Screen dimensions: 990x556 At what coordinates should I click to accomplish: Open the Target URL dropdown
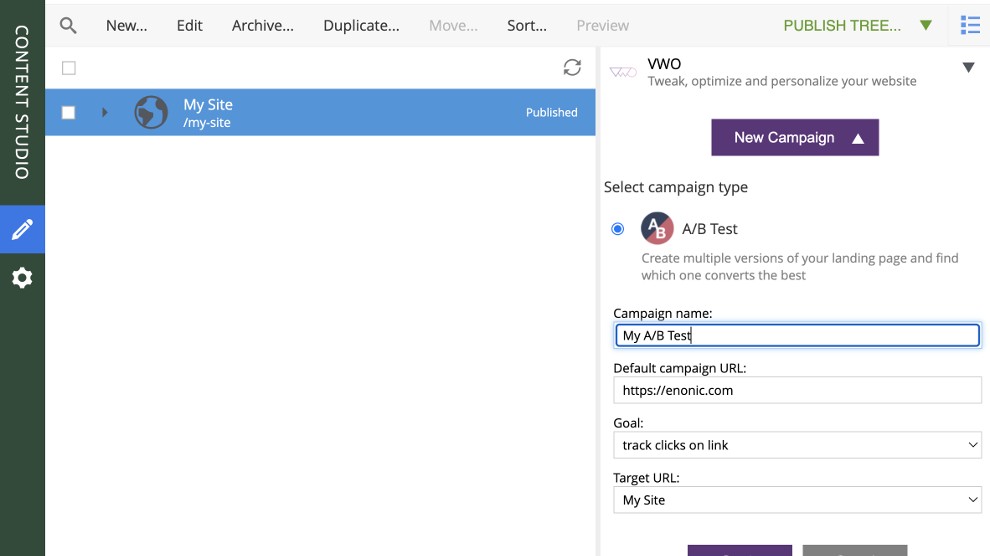pos(797,500)
